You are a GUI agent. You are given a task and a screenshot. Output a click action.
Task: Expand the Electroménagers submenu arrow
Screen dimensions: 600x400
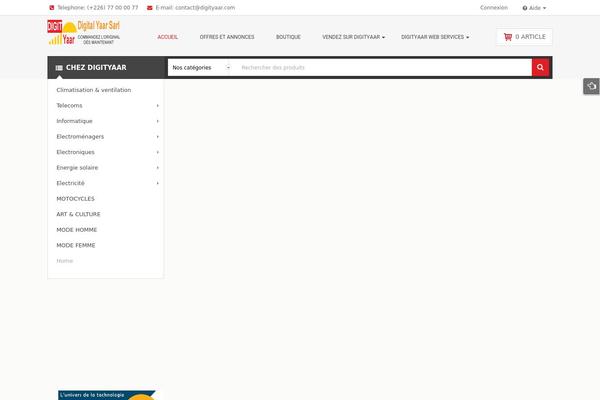click(157, 137)
